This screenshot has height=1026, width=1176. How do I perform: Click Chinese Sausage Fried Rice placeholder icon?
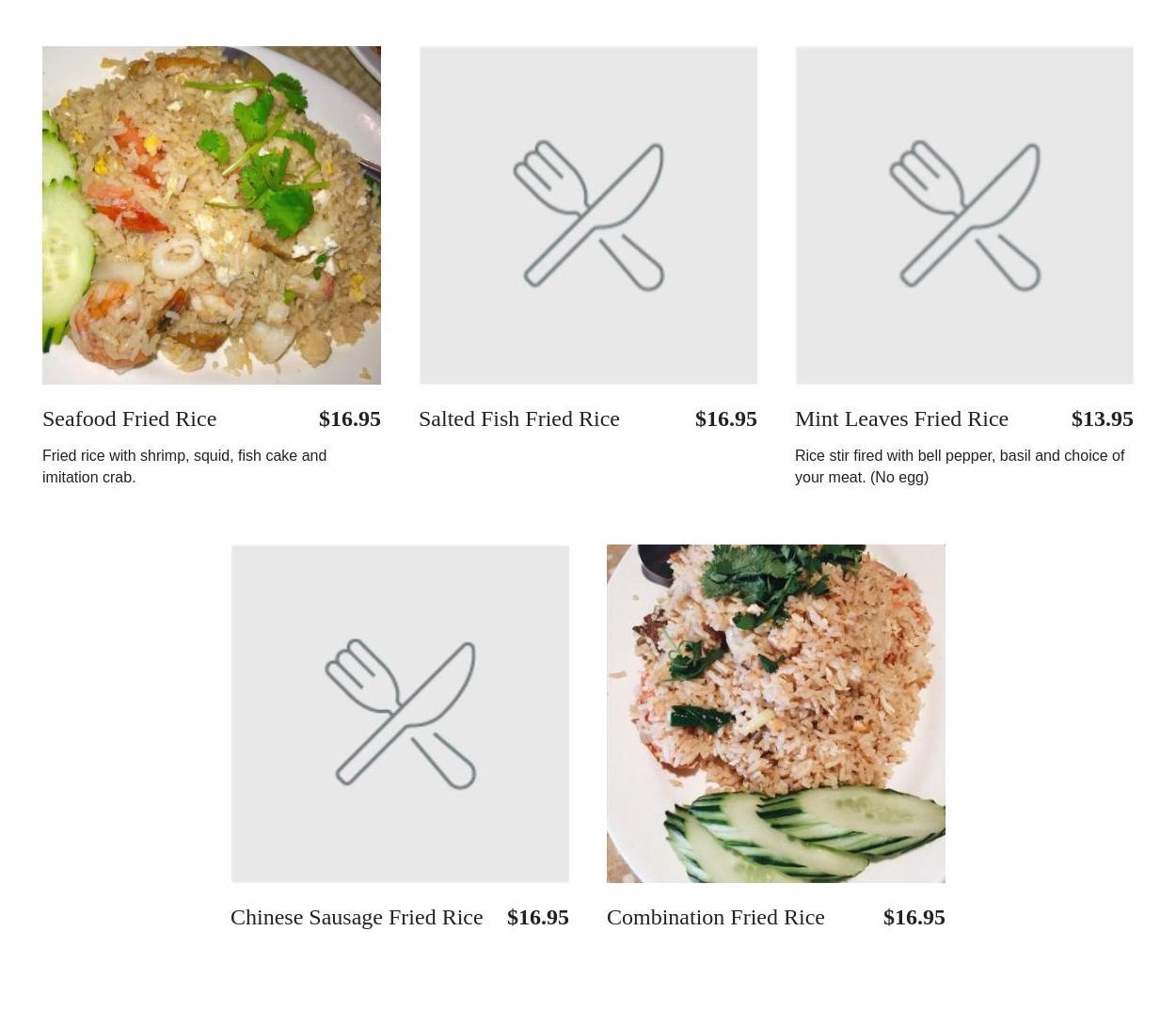tap(400, 714)
